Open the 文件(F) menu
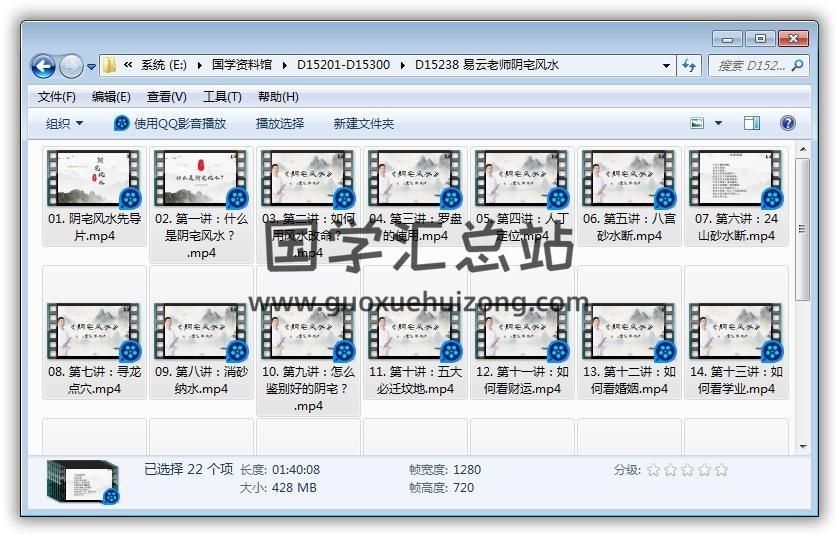Viewport: 839px width, 537px height. pos(57,97)
